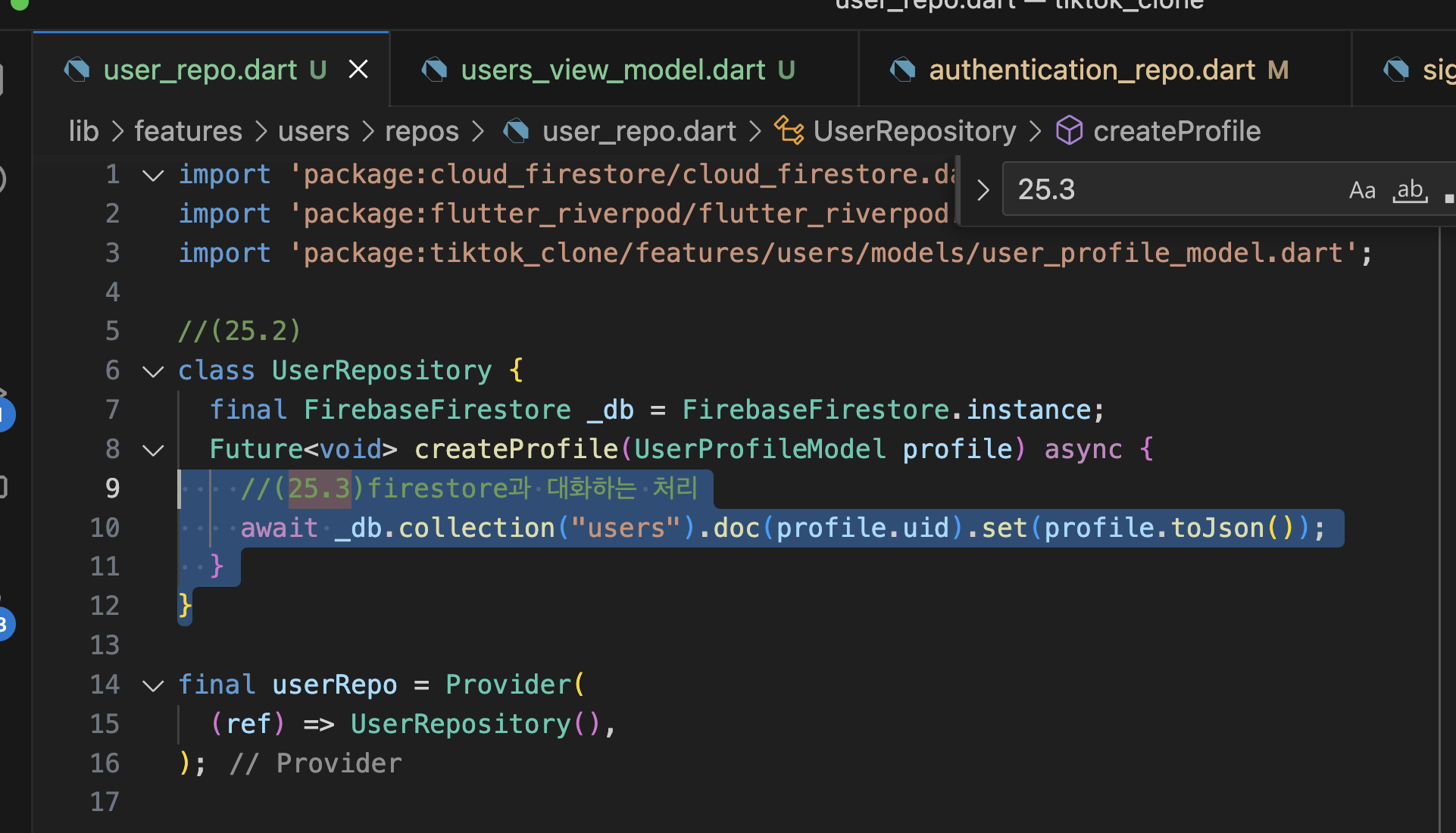
Task: Click the createProfile method cube icon in breadcrumb
Action: click(1069, 130)
